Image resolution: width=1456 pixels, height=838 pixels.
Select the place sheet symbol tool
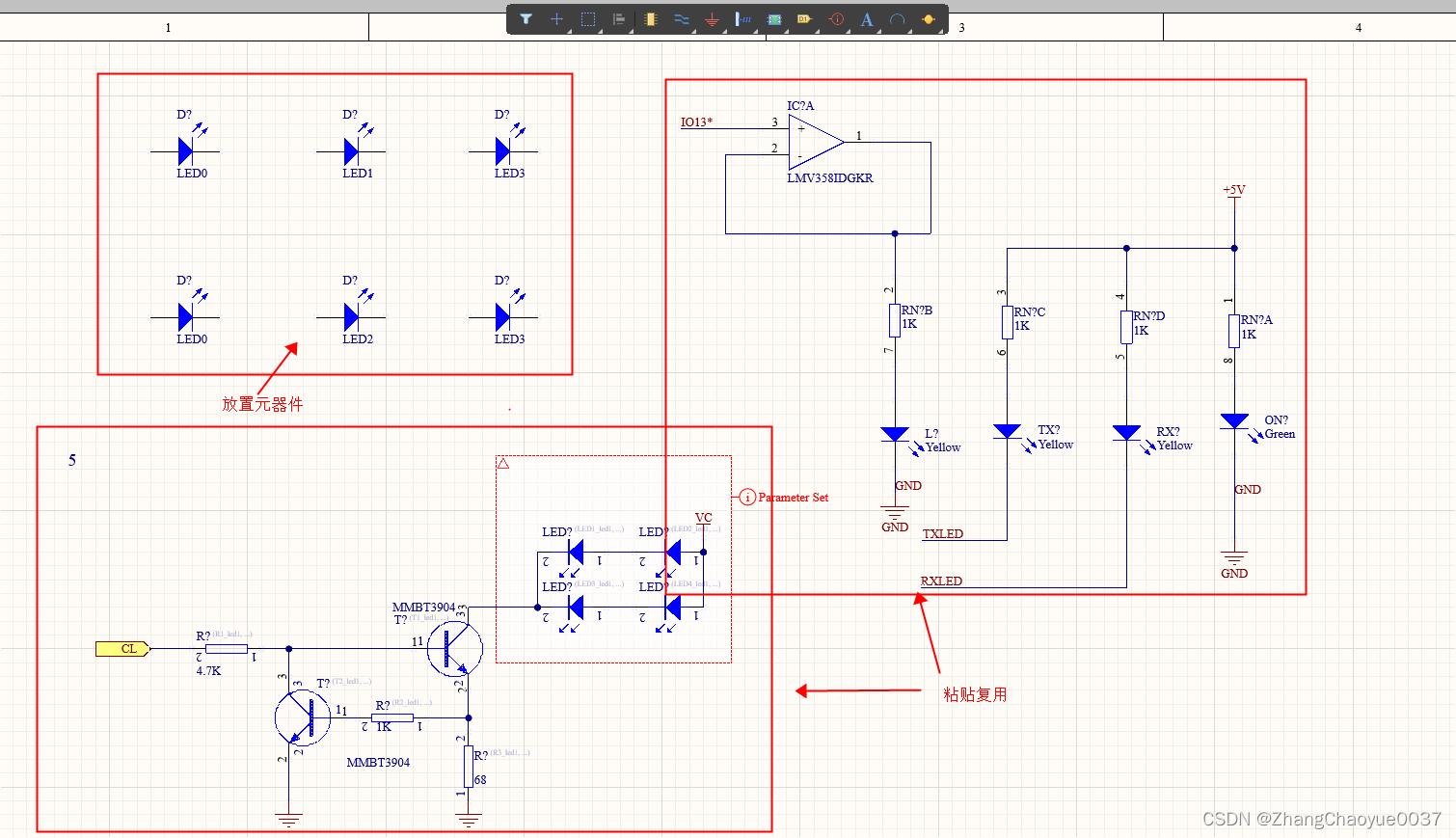click(774, 19)
